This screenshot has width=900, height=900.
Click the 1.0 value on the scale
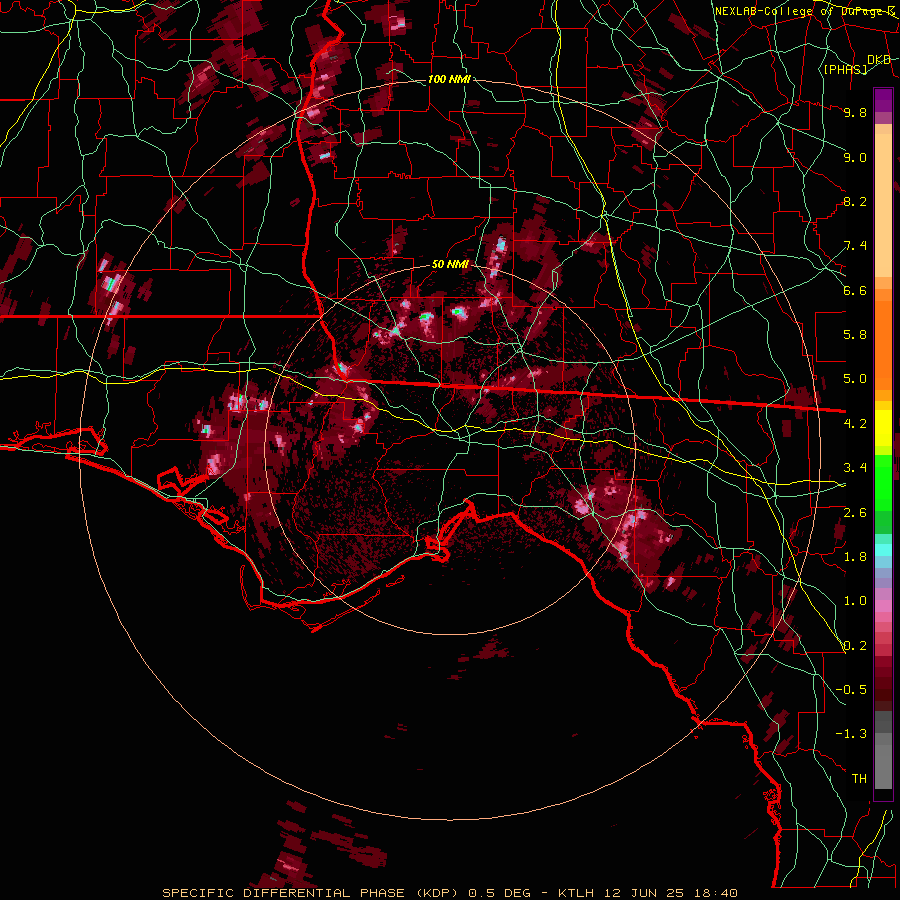(x=855, y=601)
